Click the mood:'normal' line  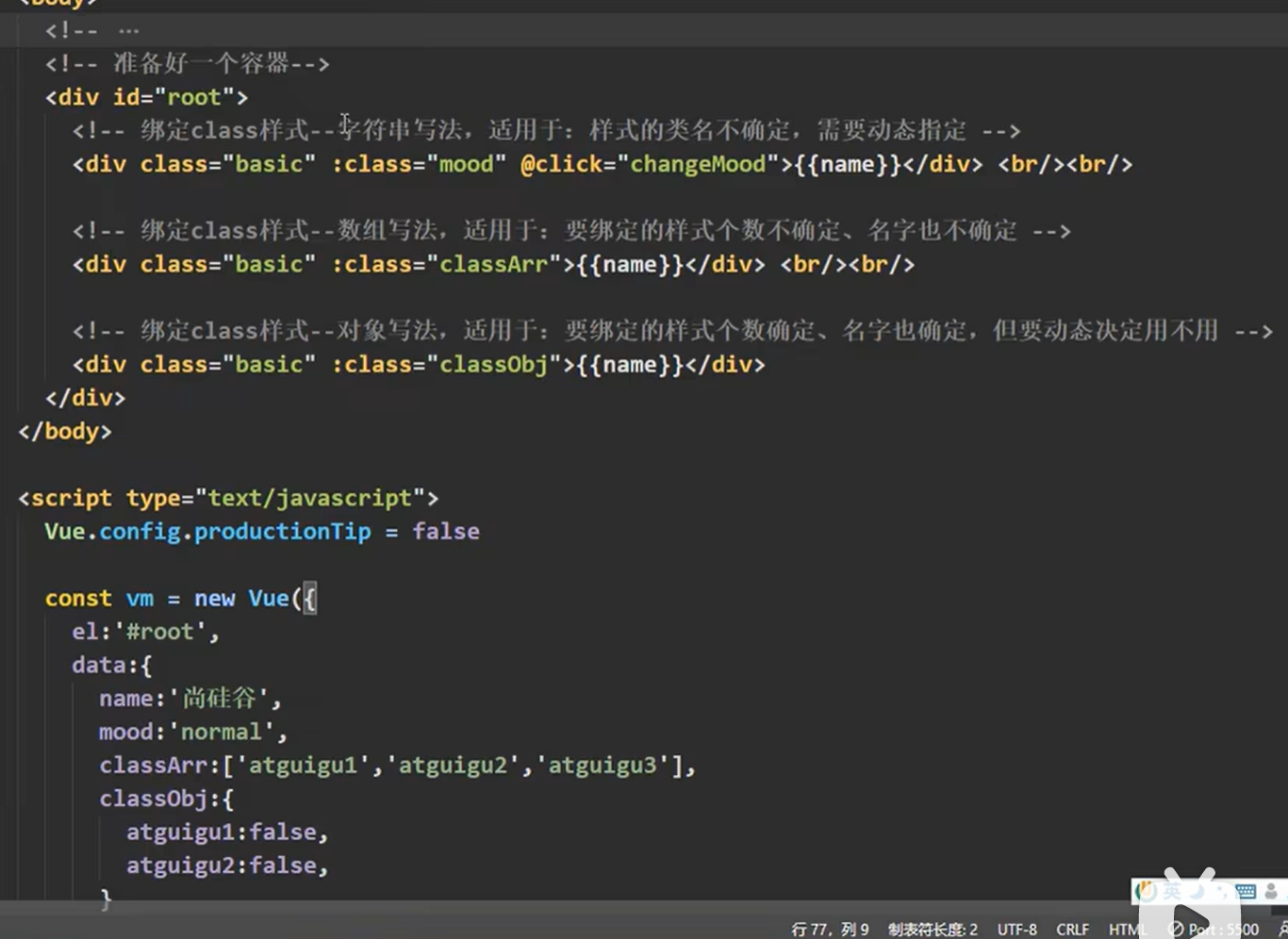pyautogui.click(x=193, y=732)
